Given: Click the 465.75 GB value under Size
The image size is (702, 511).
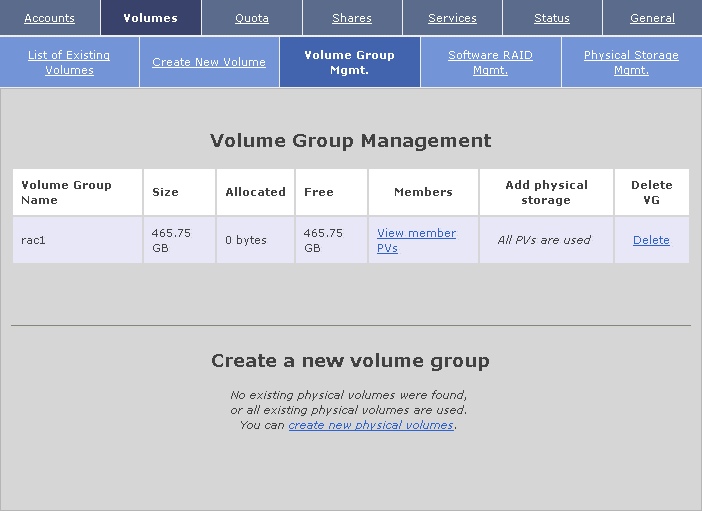Looking at the screenshot, I should pyautogui.click(x=171, y=240).
